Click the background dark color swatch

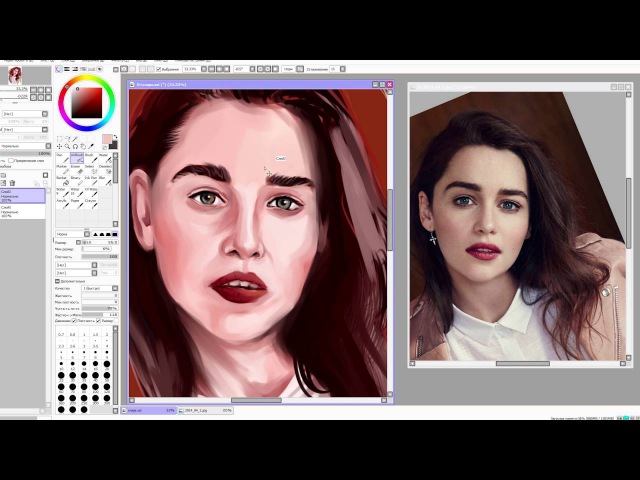click(114, 145)
